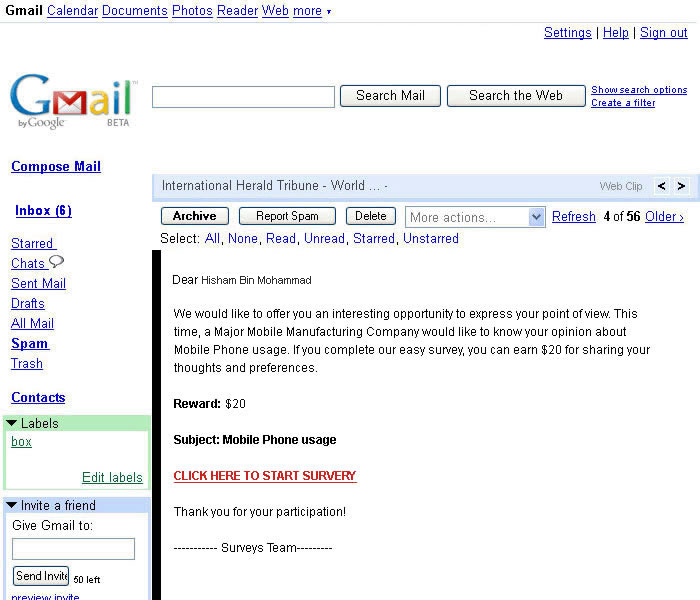The width and height of the screenshot is (700, 600).
Task: Click the '50 left' invite count
Action: pyautogui.click(x=87, y=579)
